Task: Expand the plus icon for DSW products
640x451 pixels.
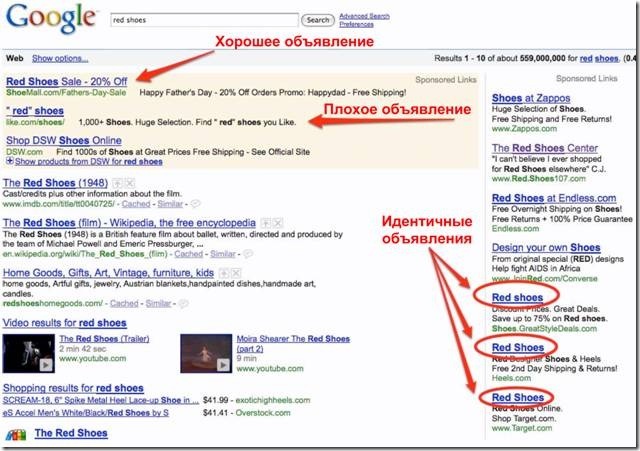Action: tap(10, 161)
